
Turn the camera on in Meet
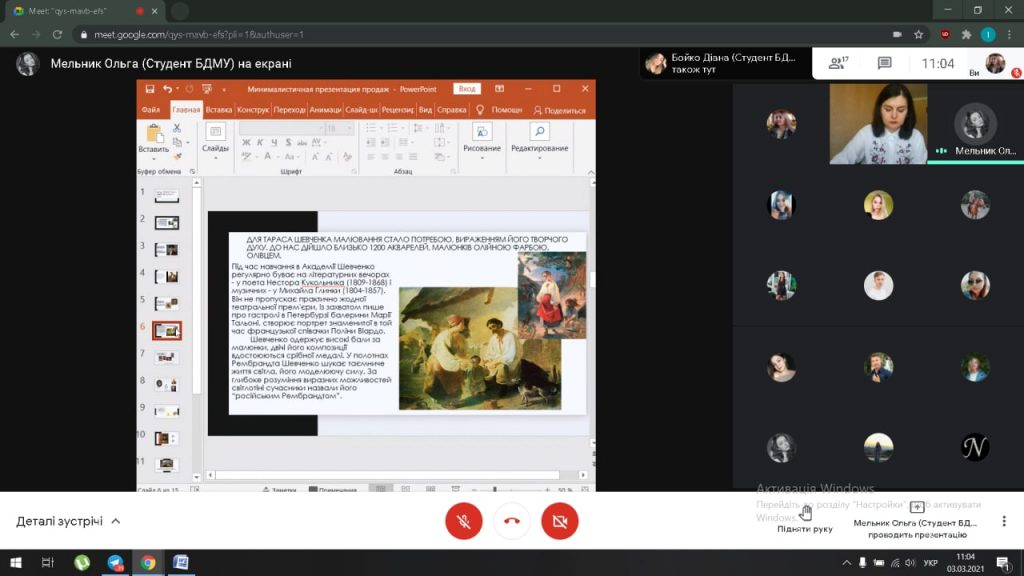click(x=560, y=521)
